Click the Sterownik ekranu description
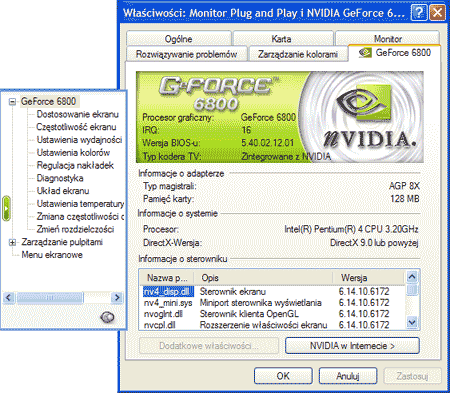Image resolution: width=450 pixels, height=393 pixels. pyautogui.click(x=233, y=292)
